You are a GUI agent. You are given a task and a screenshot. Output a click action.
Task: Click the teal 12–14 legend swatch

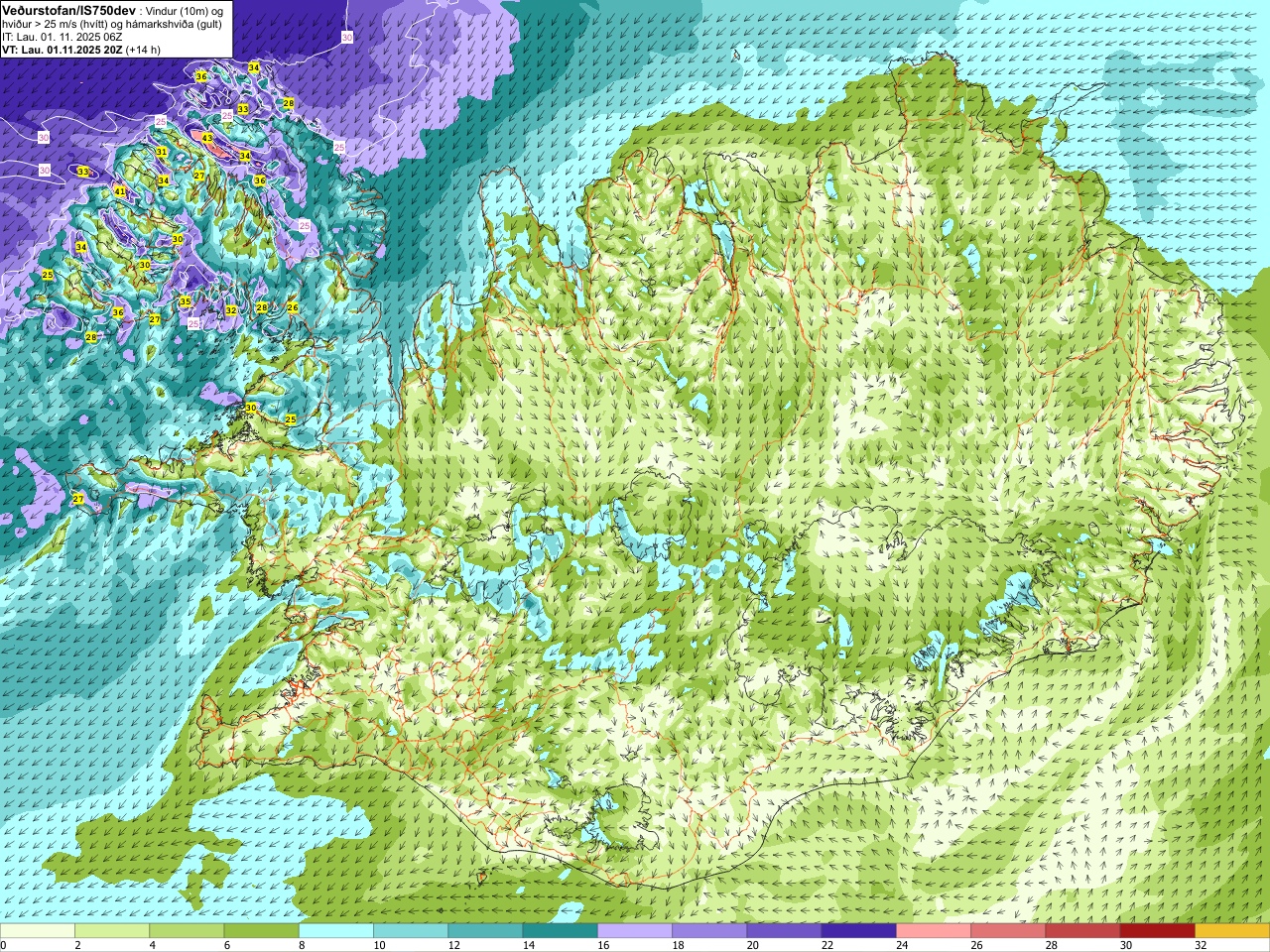tap(485, 931)
